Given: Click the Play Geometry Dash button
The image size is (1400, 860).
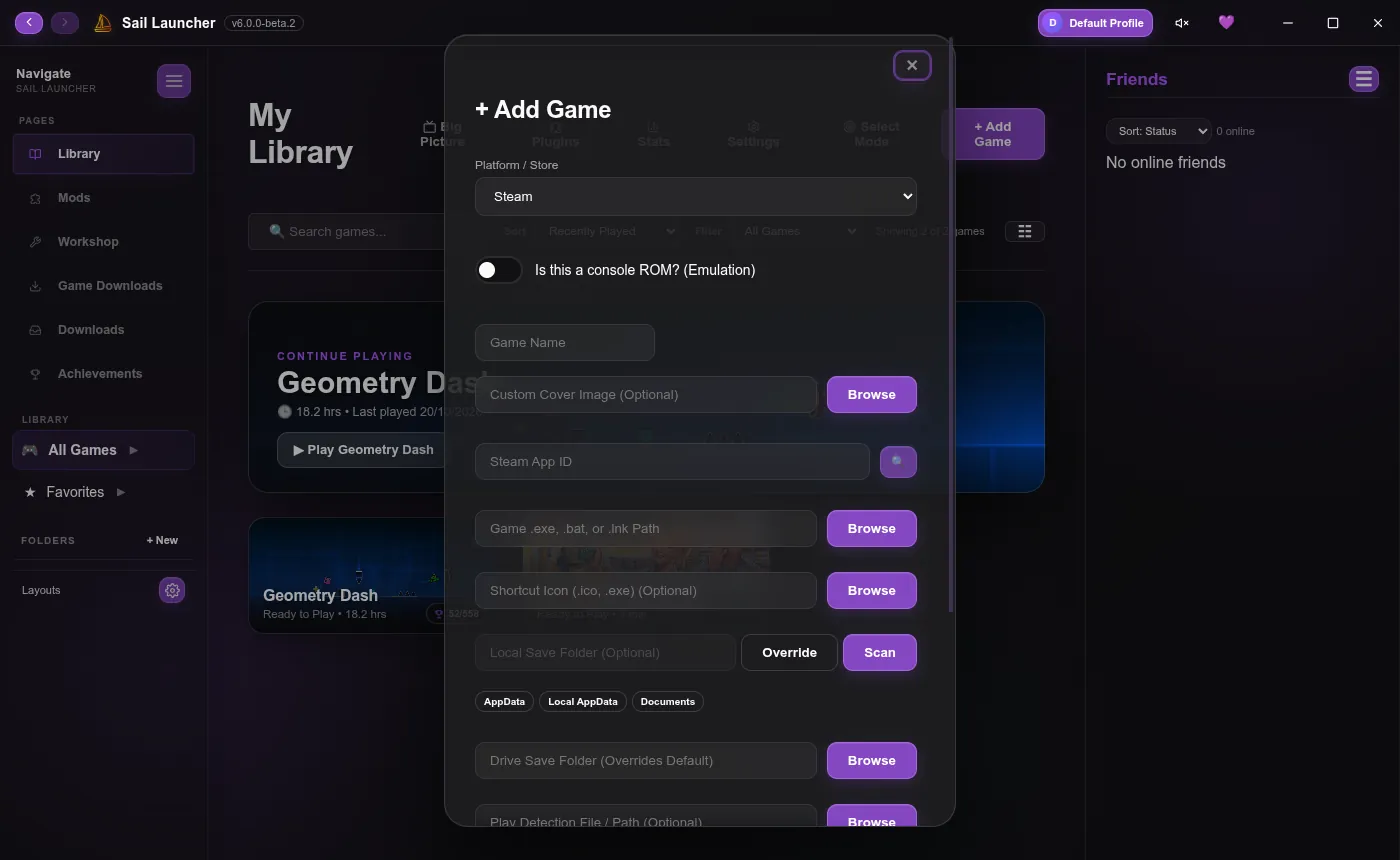Looking at the screenshot, I should click(x=363, y=450).
